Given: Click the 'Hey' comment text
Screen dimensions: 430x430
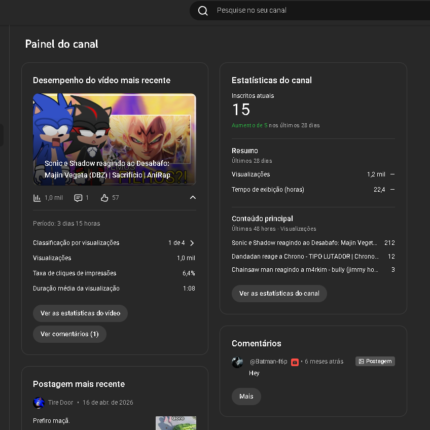Looking at the screenshot, I should (254, 373).
